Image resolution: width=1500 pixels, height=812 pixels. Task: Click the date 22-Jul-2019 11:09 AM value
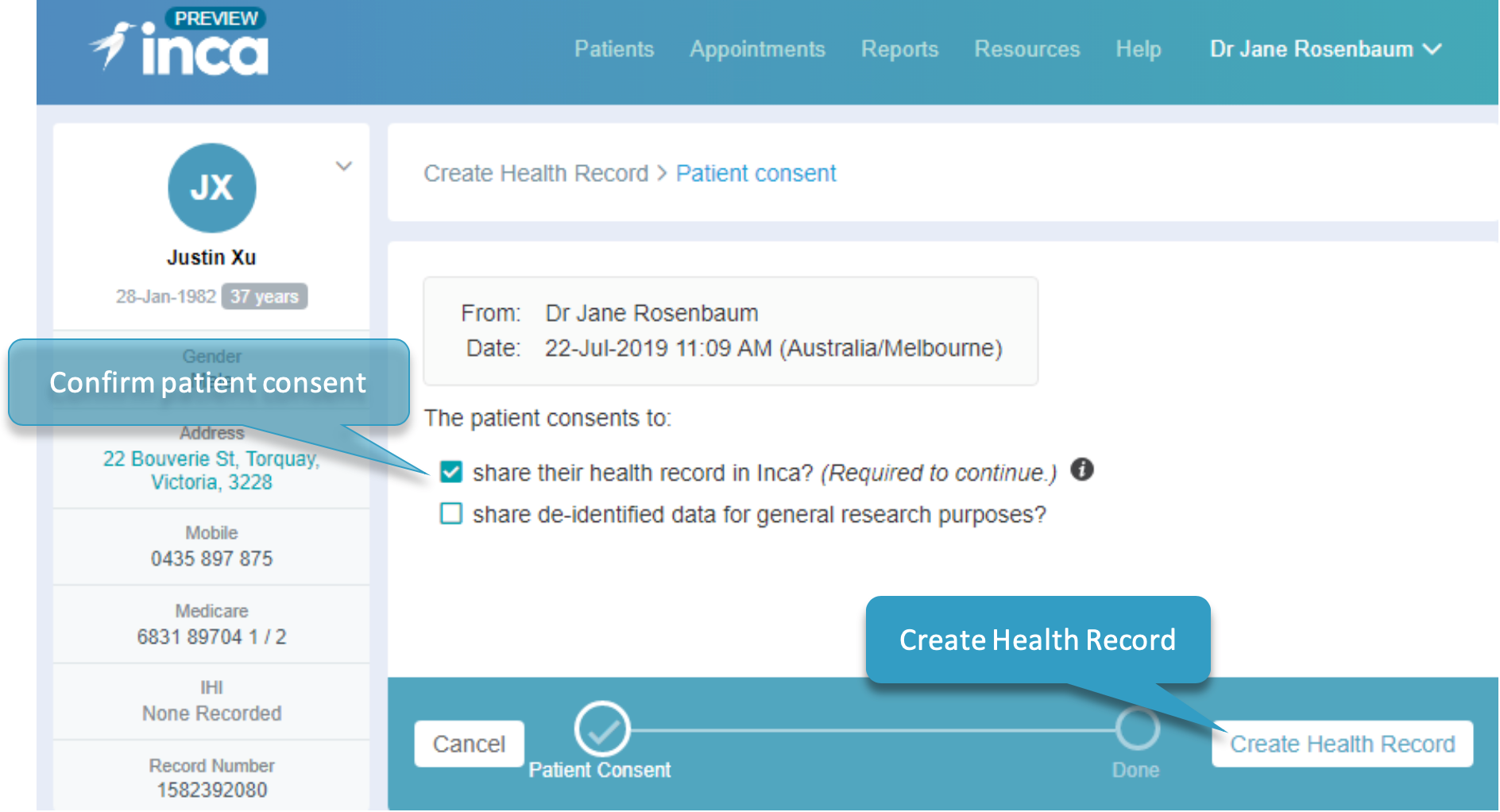click(x=773, y=348)
